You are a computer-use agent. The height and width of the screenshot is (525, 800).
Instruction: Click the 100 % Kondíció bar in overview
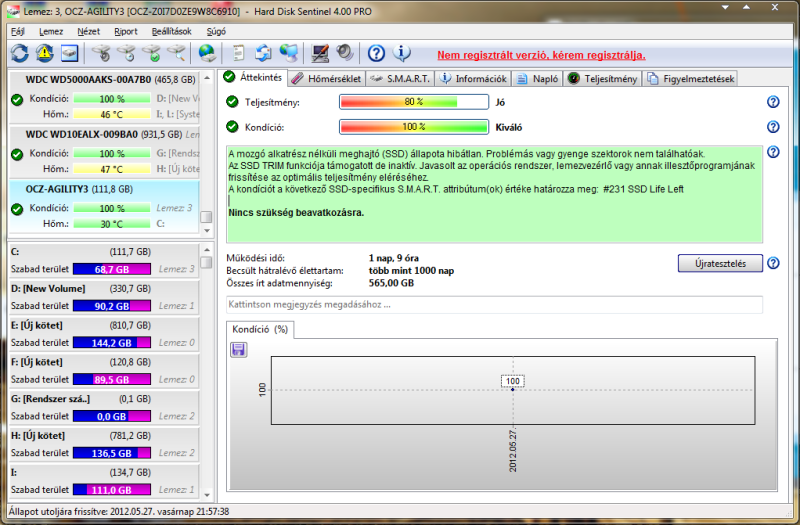(x=414, y=127)
